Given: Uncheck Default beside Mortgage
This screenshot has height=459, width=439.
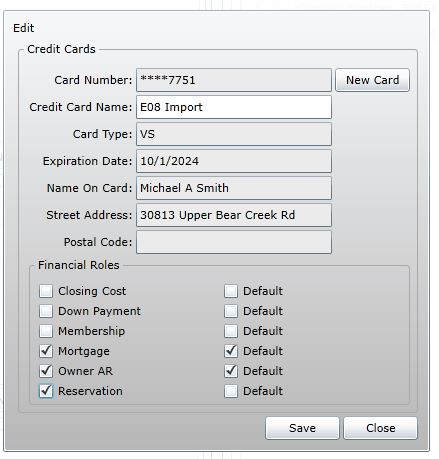Looking at the screenshot, I should click(231, 351).
